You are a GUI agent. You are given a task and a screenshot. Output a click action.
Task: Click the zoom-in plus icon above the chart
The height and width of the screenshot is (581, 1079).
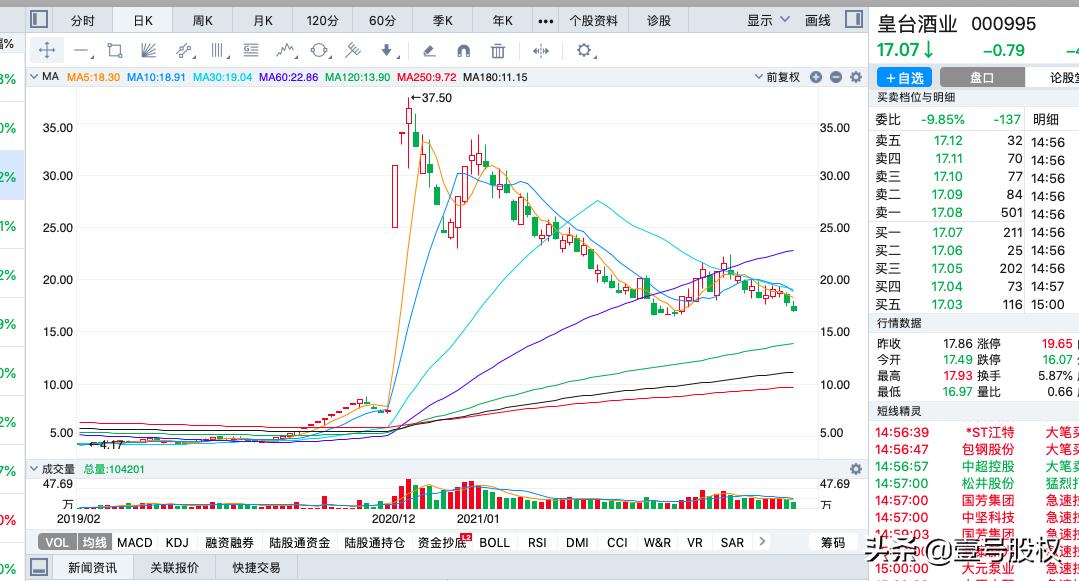(816, 77)
